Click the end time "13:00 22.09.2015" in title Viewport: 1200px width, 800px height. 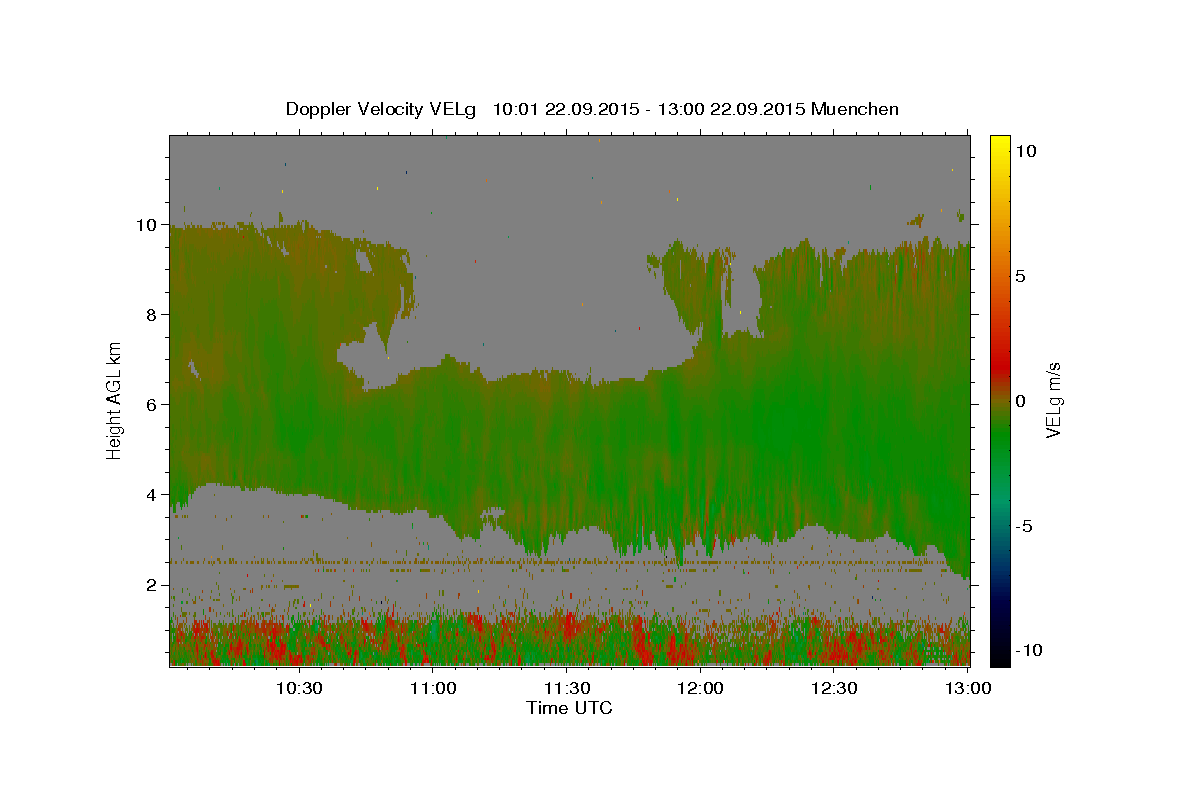731,109
